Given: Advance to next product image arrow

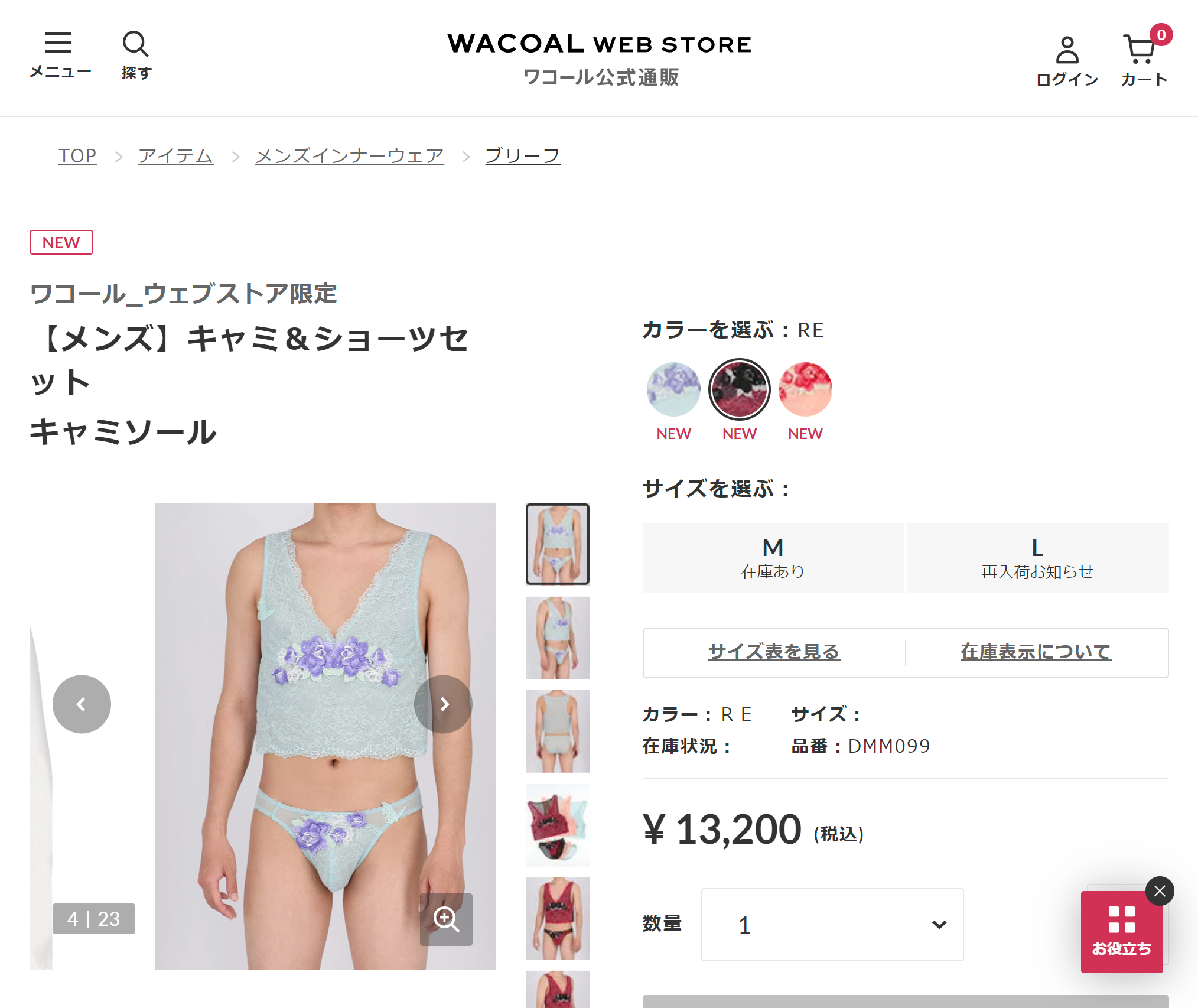Looking at the screenshot, I should point(443,704).
